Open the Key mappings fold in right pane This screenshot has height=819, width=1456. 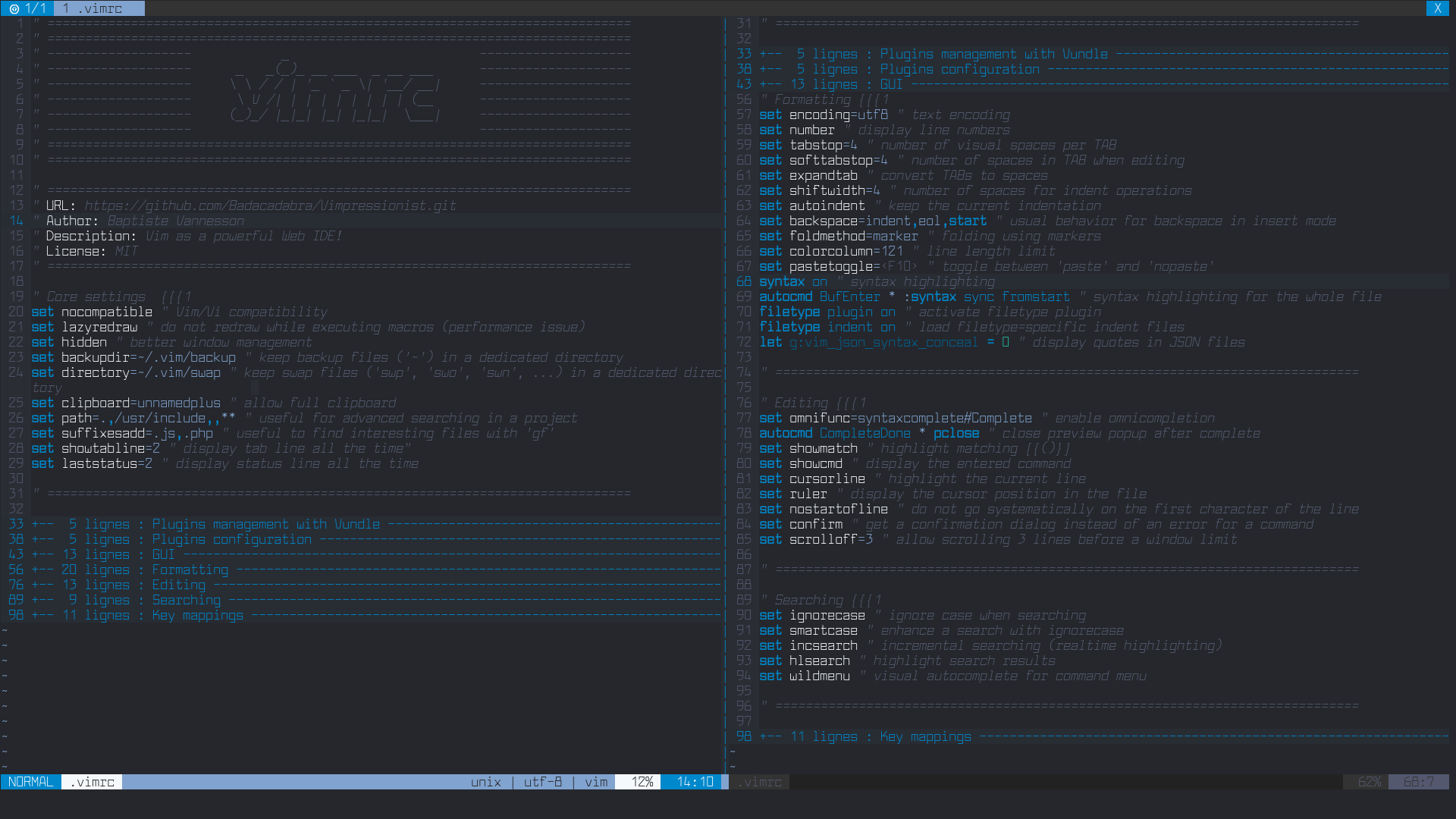click(924, 736)
